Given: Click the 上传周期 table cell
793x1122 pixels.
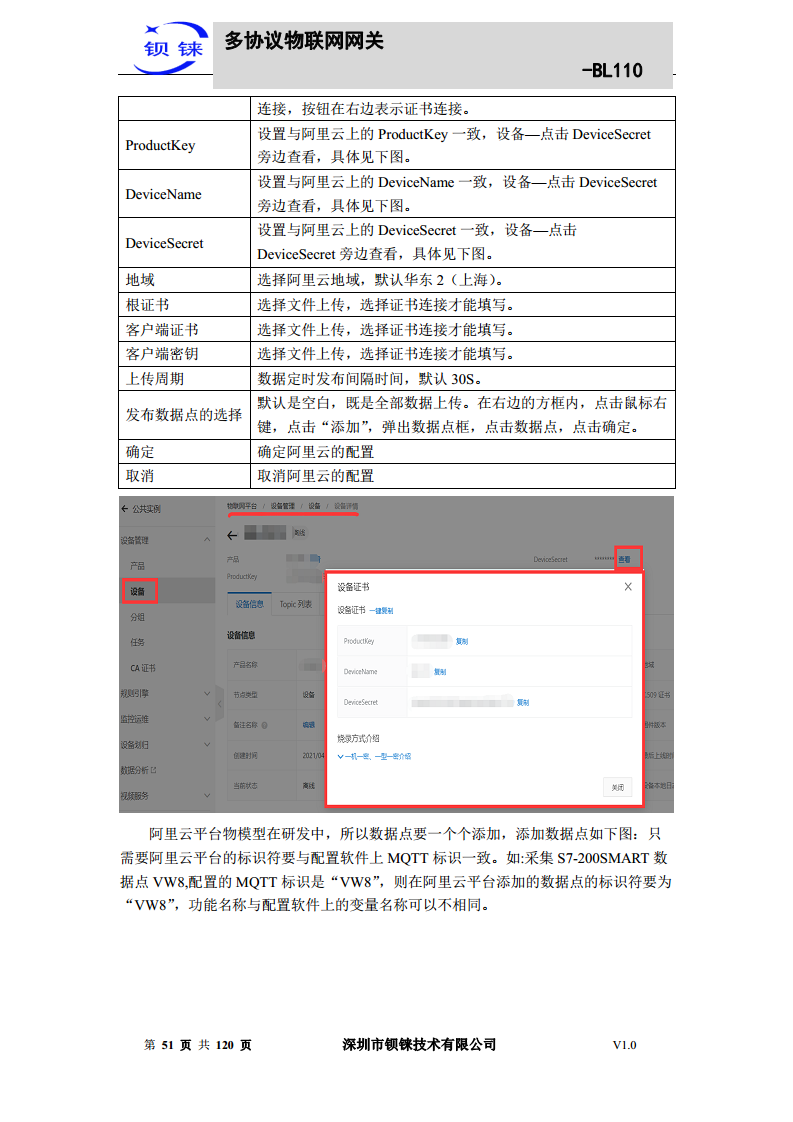Looking at the screenshot, I should click(184, 379).
